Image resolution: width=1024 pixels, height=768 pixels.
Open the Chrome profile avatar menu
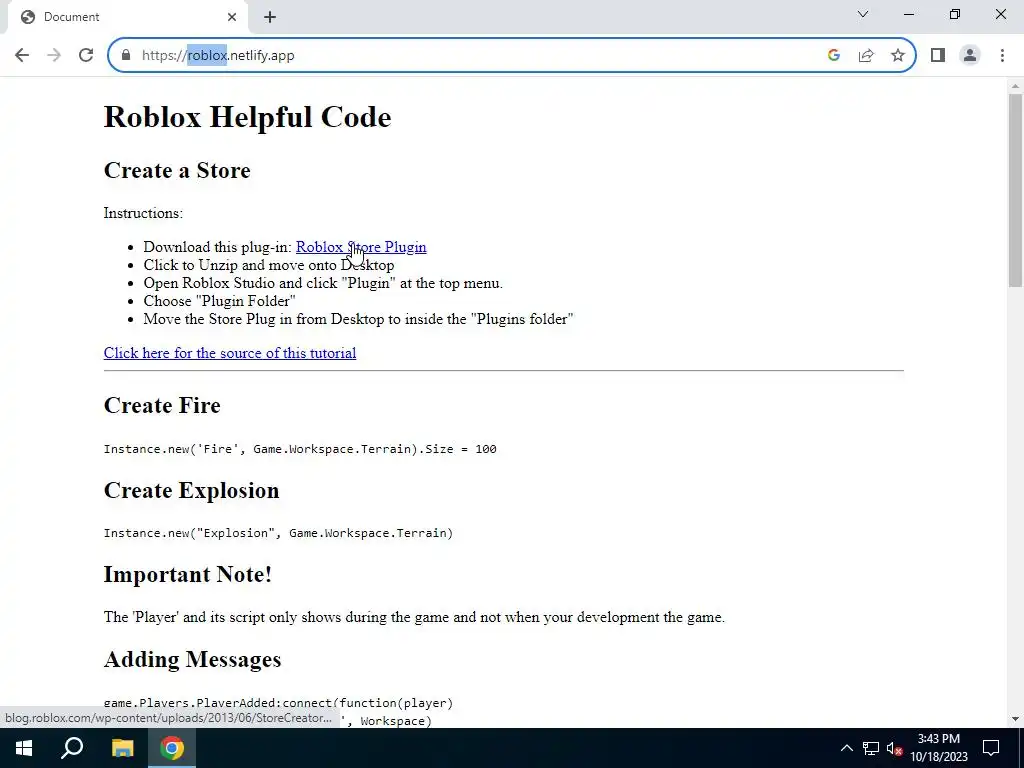[x=970, y=56]
